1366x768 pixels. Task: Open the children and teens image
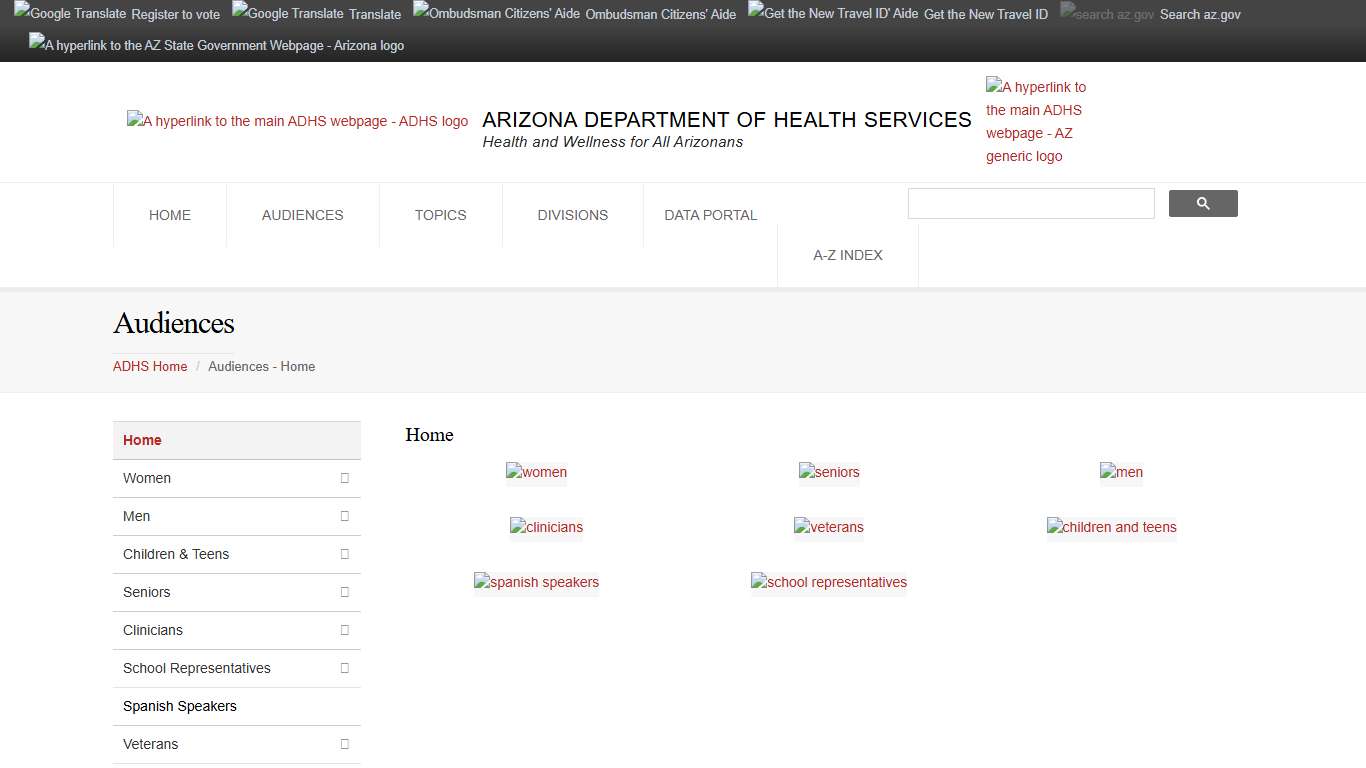[1111, 527]
